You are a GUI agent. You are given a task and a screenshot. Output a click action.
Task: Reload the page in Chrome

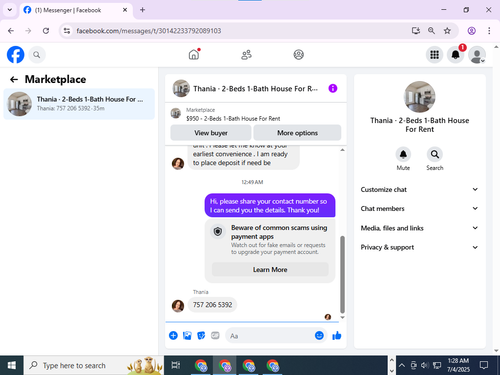(46, 31)
